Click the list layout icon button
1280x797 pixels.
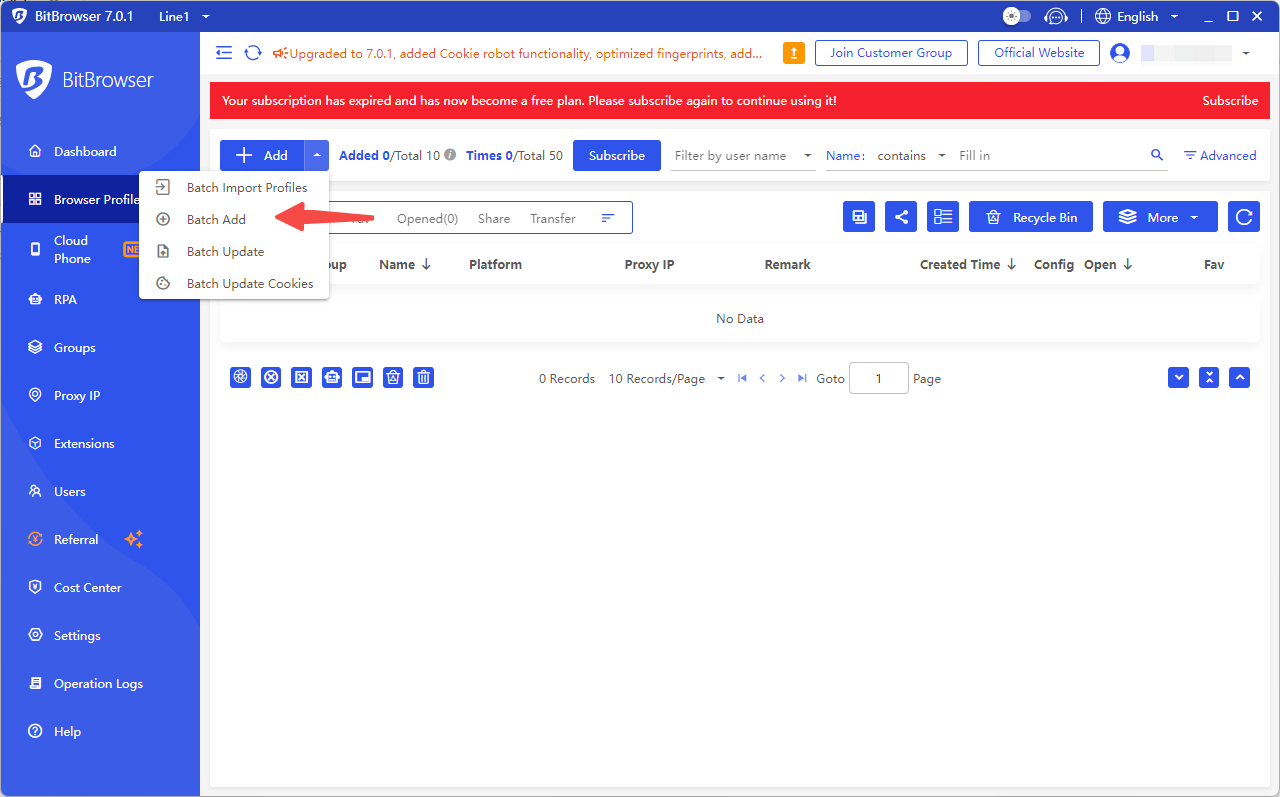943,217
